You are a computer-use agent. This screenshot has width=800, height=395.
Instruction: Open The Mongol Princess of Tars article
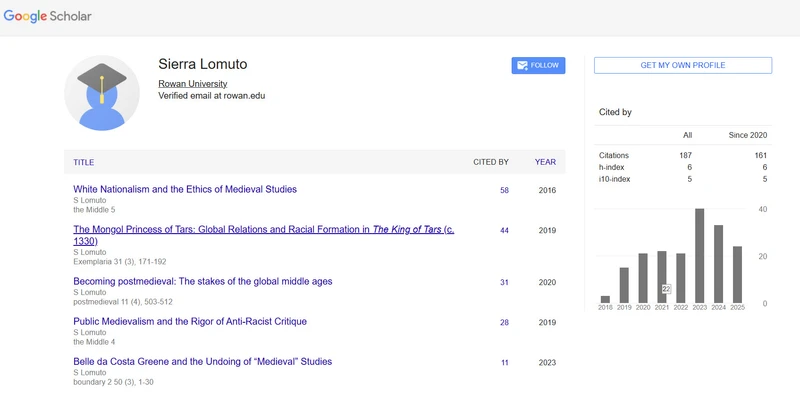tap(264, 235)
